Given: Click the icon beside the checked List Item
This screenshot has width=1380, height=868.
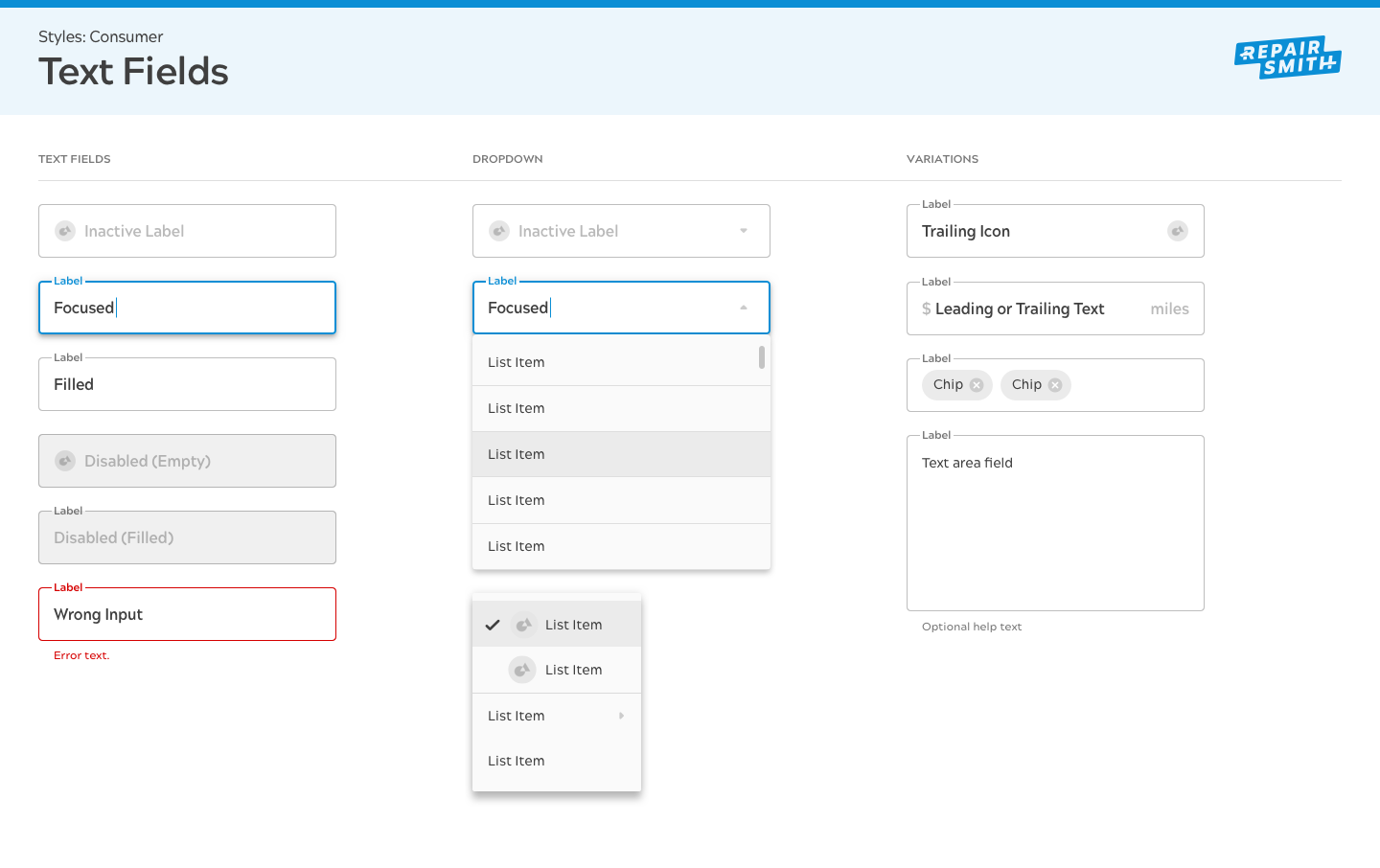Looking at the screenshot, I should click(x=523, y=625).
